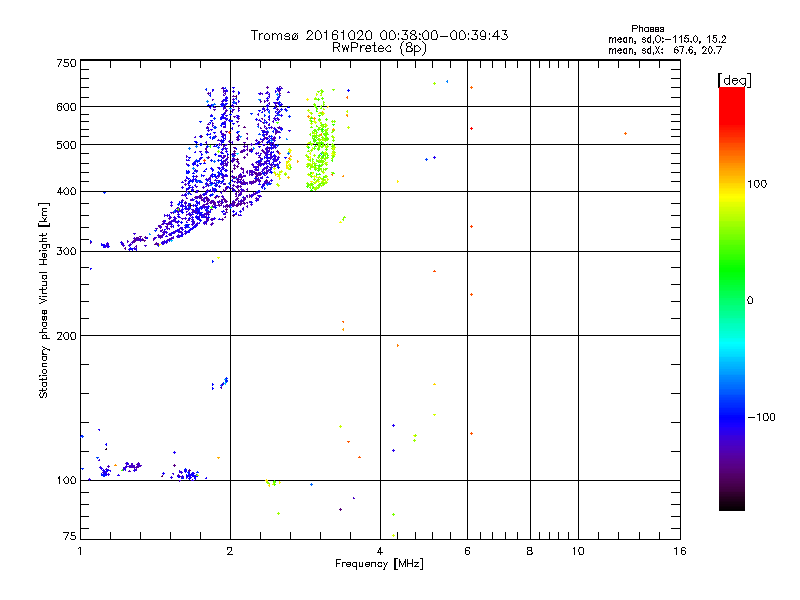
Task: Click the 'mean, sd,X: 67.6, 20.7' text
Action: [665, 50]
